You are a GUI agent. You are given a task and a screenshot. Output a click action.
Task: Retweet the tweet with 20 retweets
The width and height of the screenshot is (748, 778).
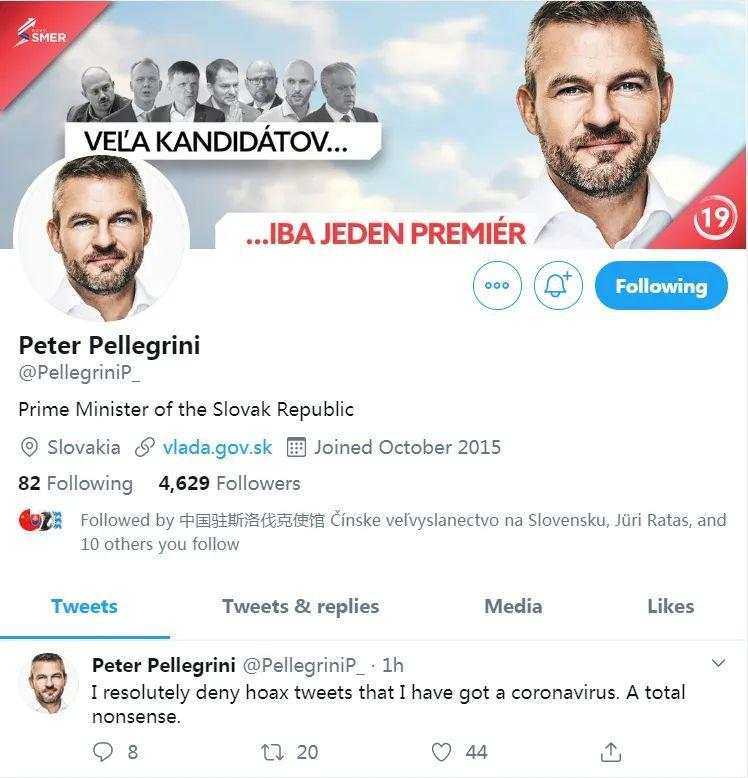[x=272, y=752]
